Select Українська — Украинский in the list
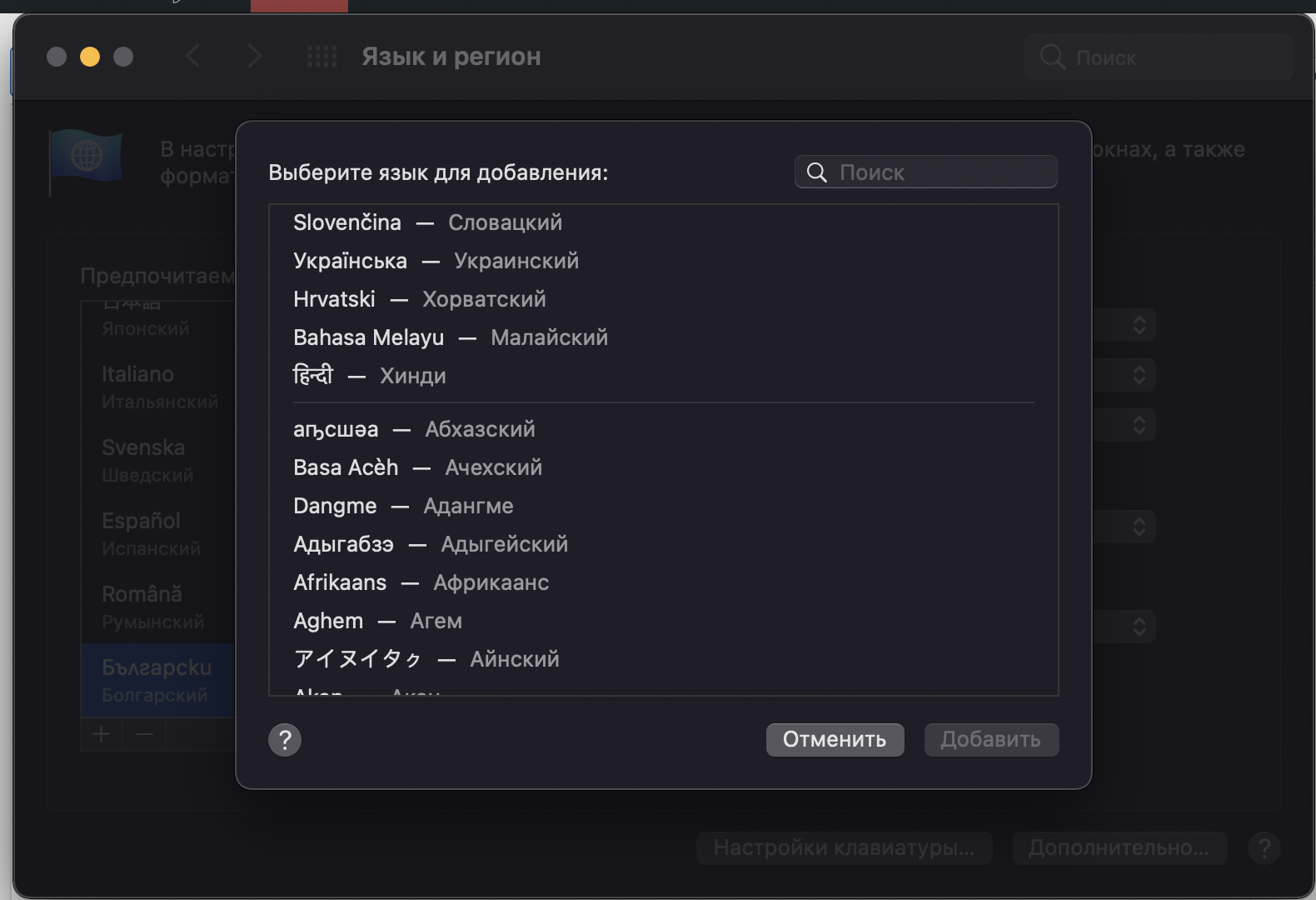Screen dimensions: 1316x900 (x=663, y=261)
